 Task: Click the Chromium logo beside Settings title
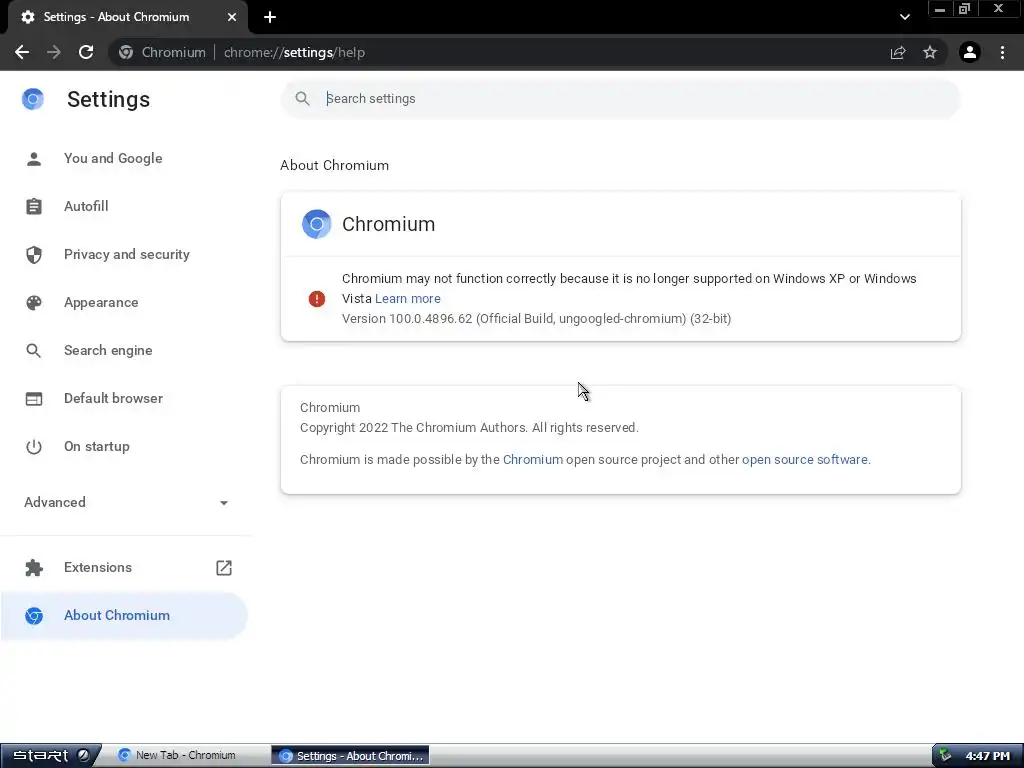point(33,99)
